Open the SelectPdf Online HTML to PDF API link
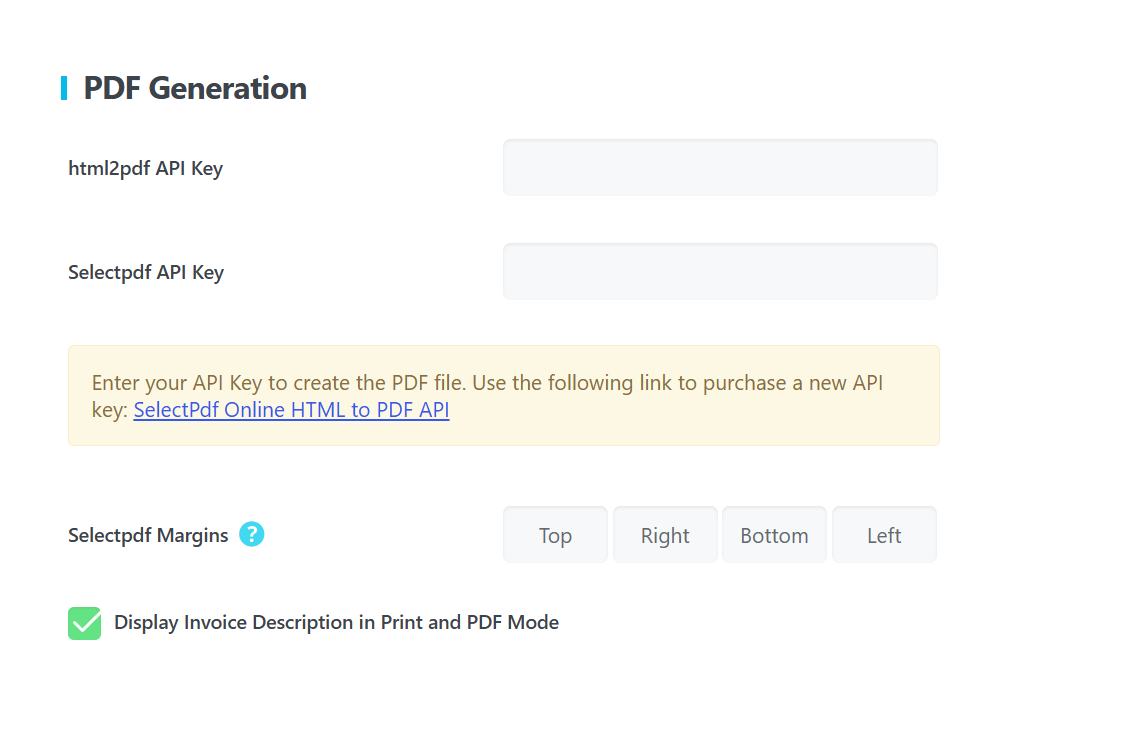 tap(291, 410)
